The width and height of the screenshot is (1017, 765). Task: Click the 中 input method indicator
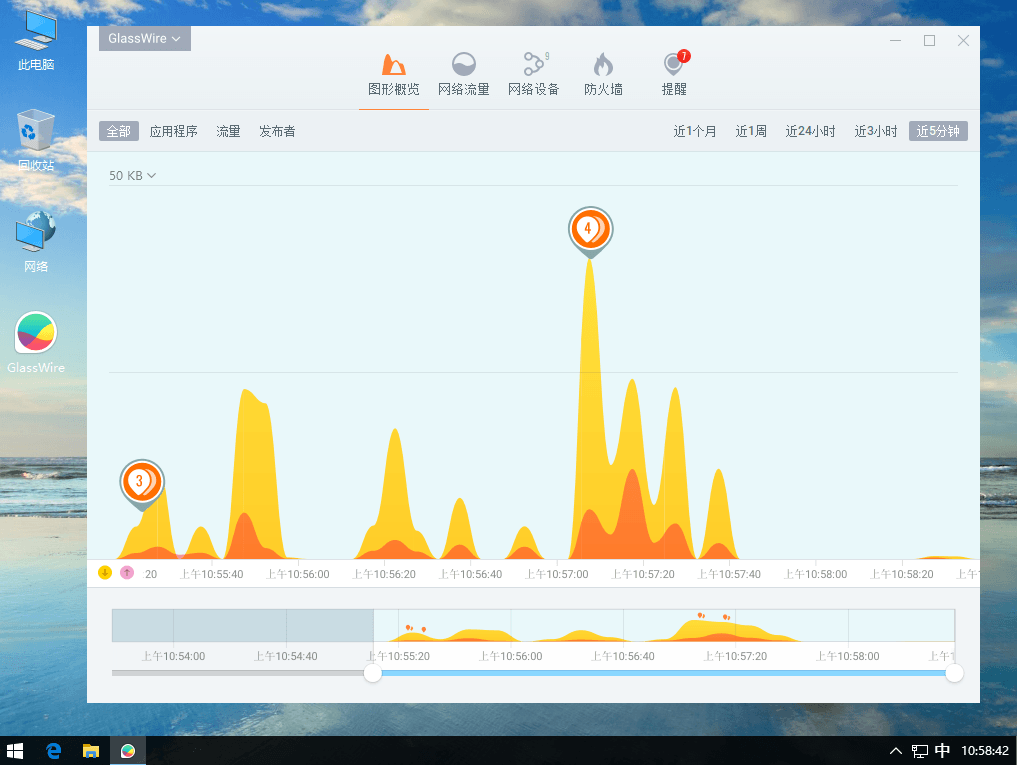pos(942,751)
